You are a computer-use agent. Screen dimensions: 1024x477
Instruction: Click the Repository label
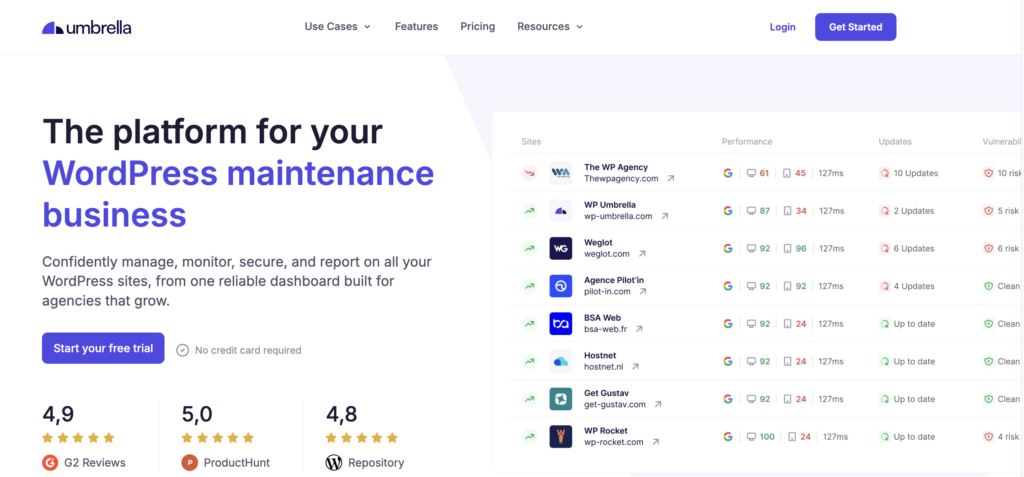pos(376,463)
